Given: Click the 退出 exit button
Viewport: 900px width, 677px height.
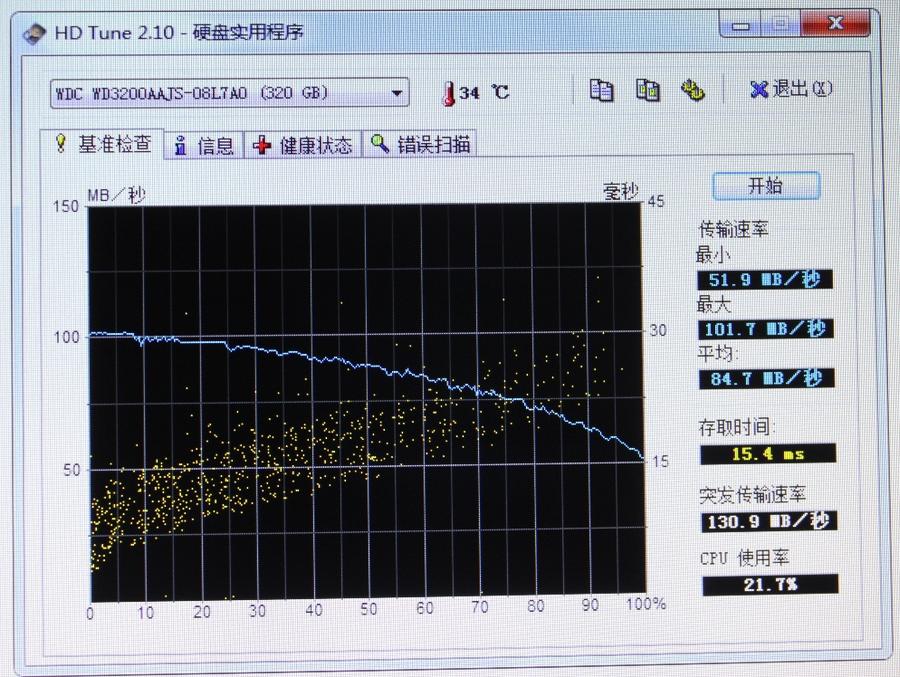Looking at the screenshot, I should point(791,89).
